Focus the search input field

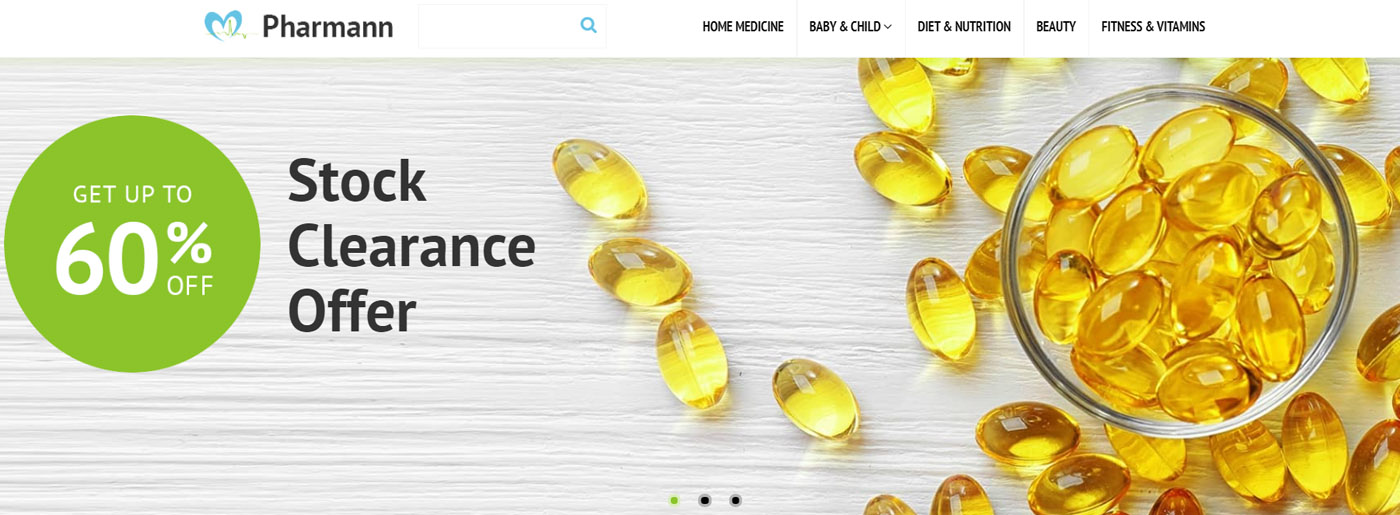[497, 26]
